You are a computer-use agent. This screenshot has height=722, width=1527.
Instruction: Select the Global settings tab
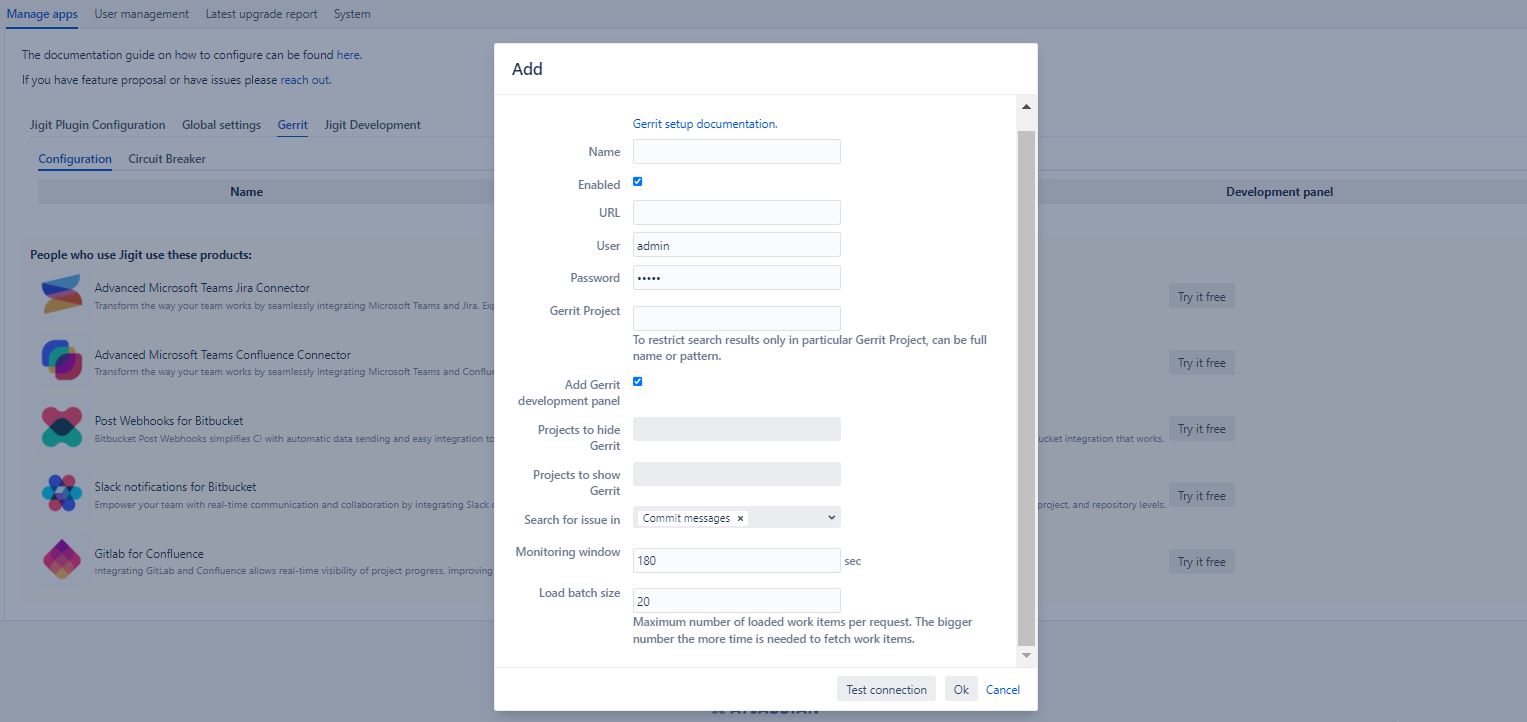(x=221, y=124)
